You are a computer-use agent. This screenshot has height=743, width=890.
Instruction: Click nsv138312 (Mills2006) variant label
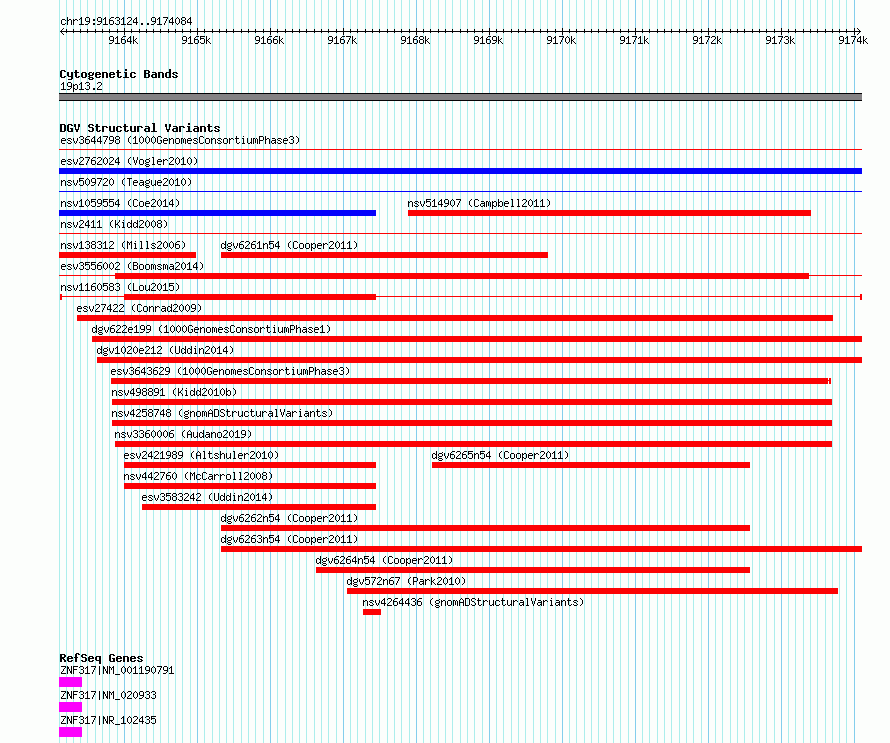[123, 245]
